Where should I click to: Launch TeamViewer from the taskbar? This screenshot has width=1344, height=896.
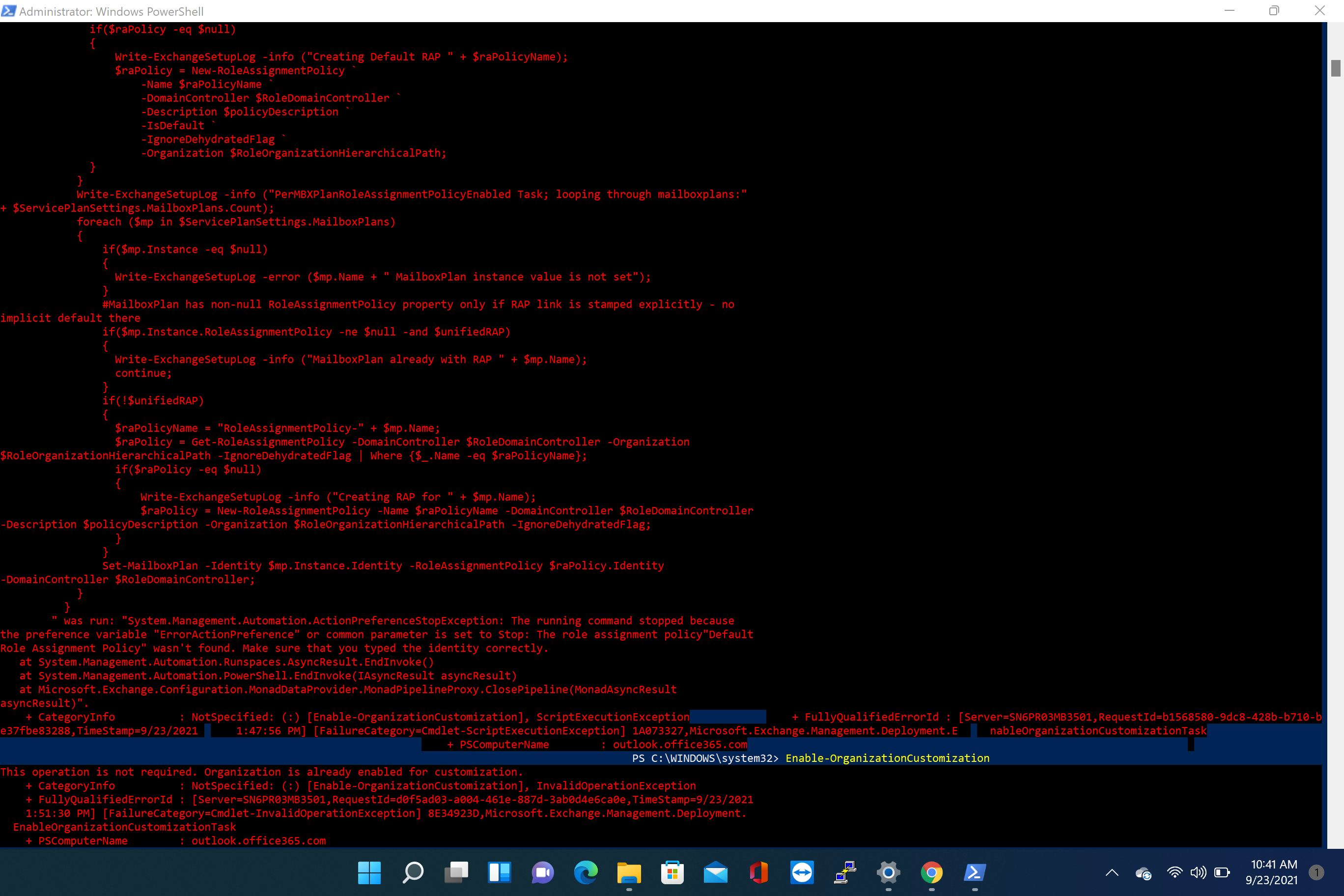point(802,873)
